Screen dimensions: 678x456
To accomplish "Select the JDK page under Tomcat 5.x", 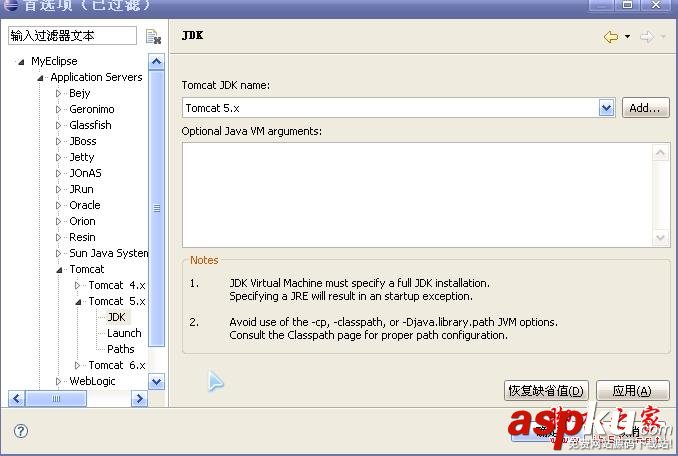I will 116,317.
